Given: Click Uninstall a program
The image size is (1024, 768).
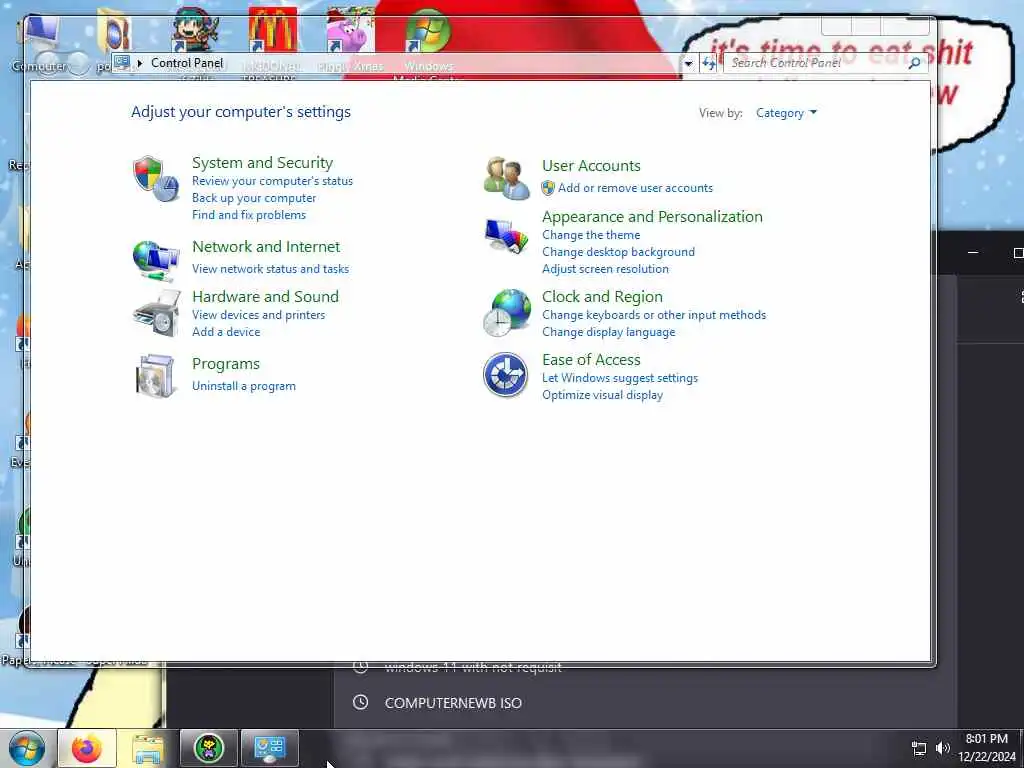Looking at the screenshot, I should (244, 386).
